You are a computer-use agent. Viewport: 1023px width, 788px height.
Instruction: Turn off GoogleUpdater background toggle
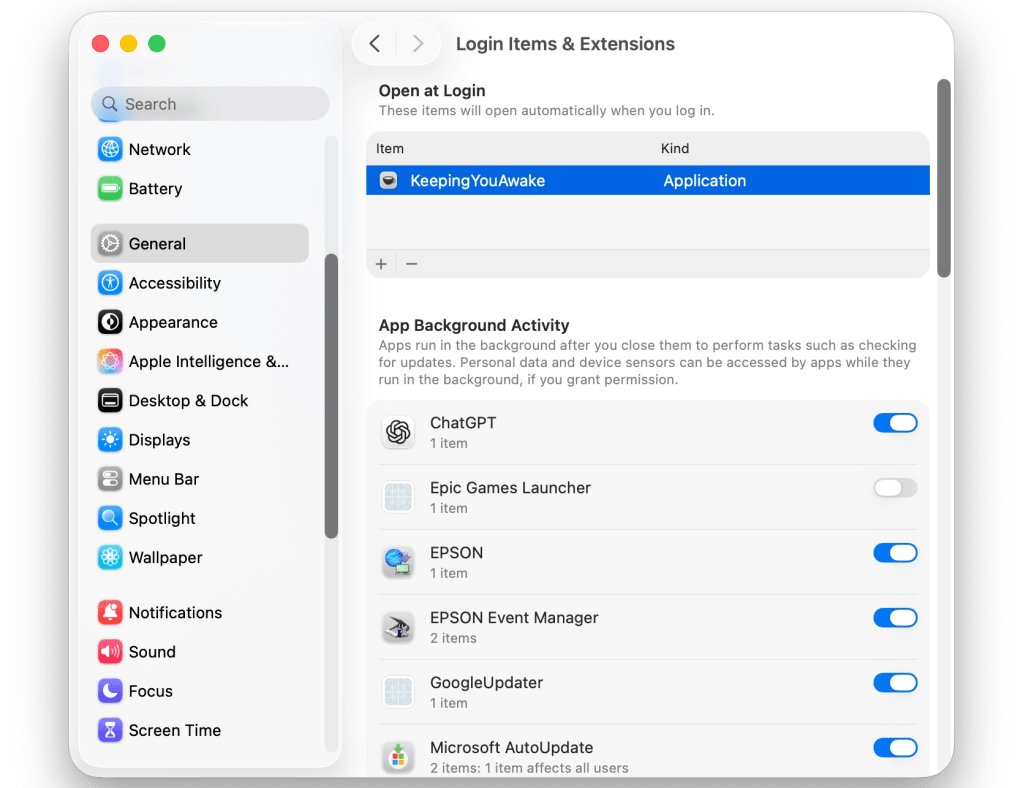coord(895,683)
